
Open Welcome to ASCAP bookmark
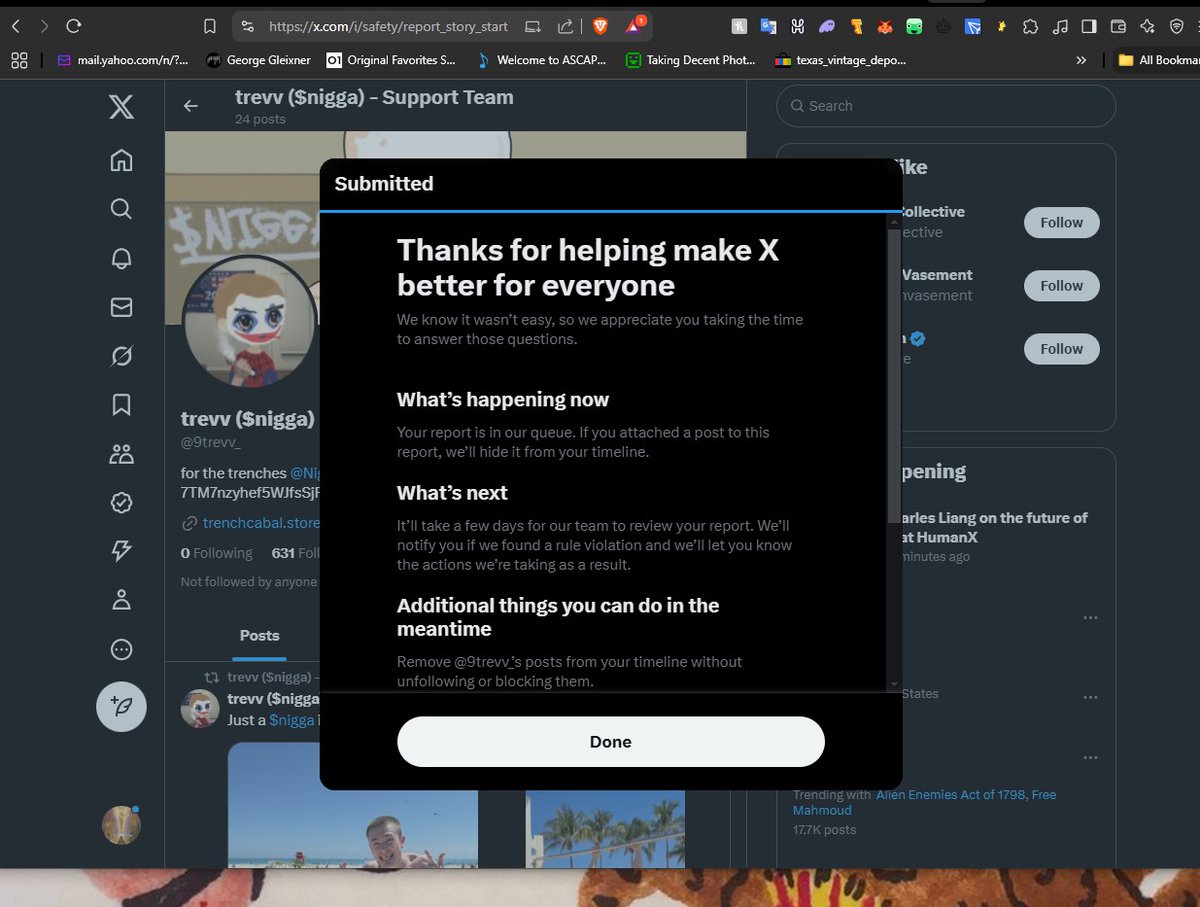coord(541,60)
